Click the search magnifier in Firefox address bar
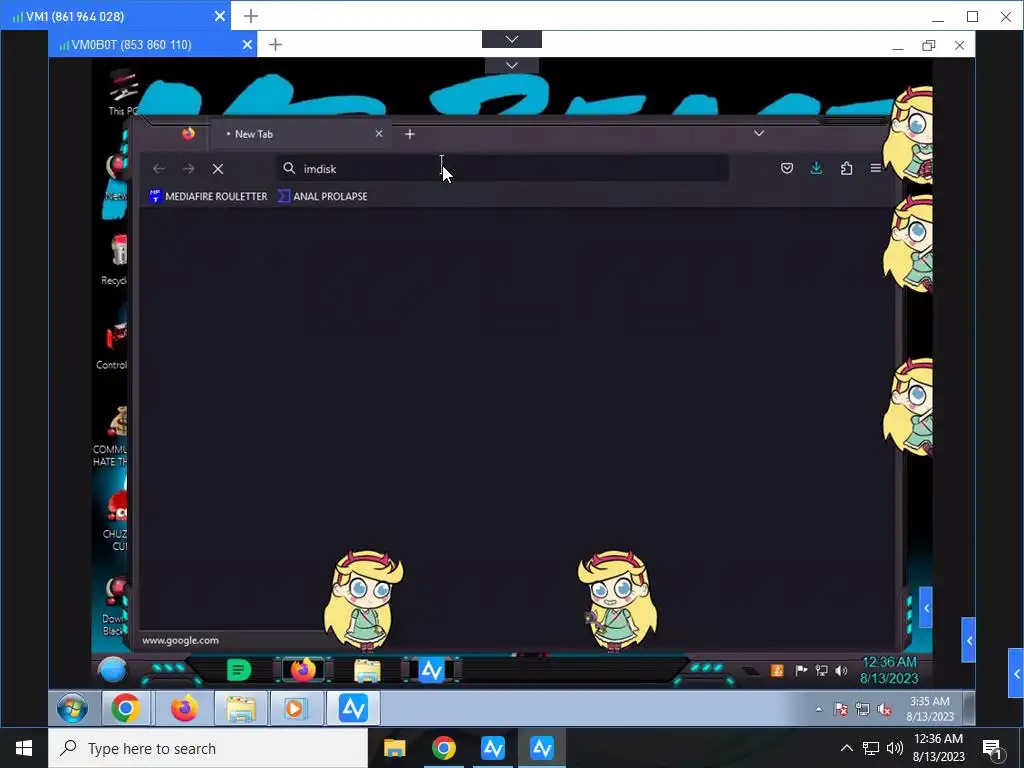1024x768 pixels. [289, 168]
